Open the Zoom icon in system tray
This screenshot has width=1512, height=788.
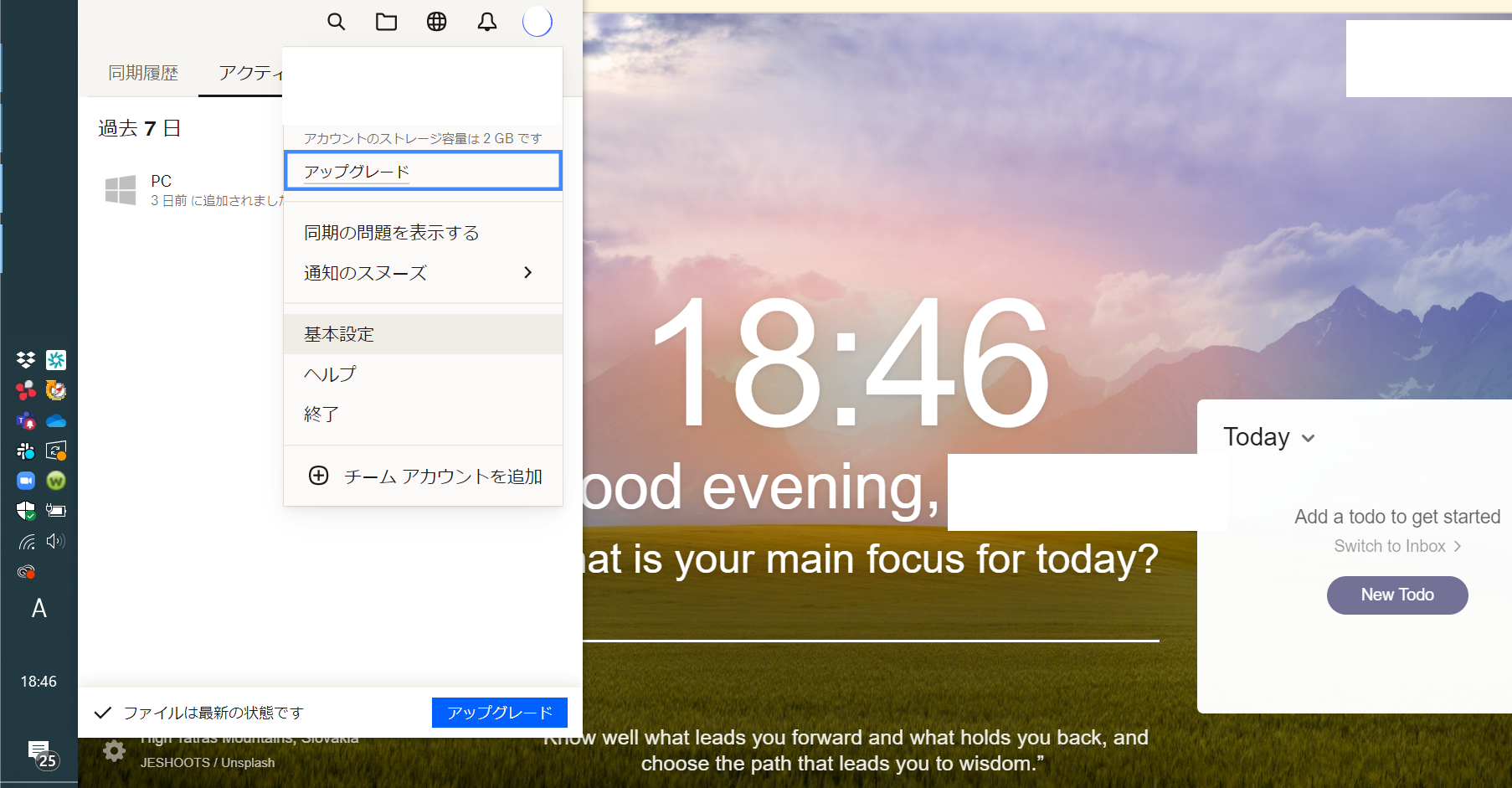point(26,481)
